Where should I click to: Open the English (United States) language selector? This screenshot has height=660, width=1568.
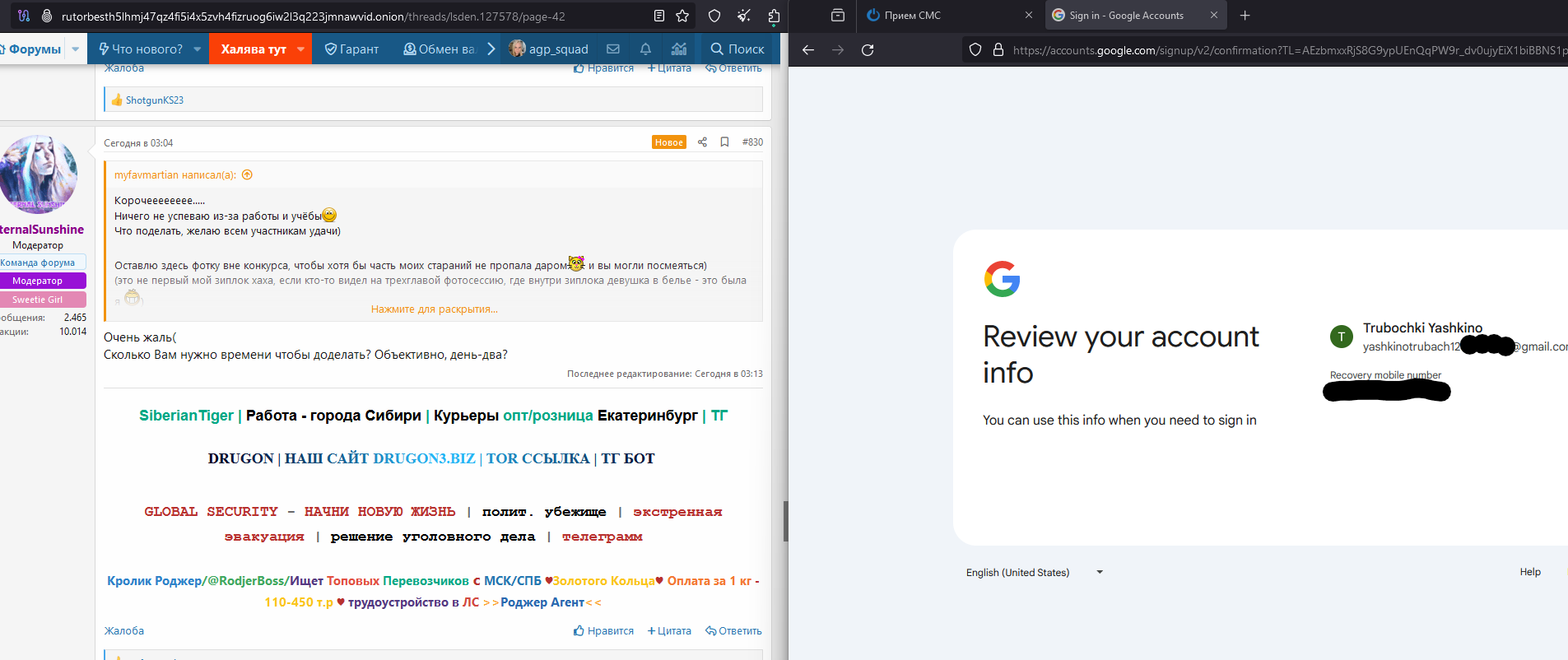1034,573
